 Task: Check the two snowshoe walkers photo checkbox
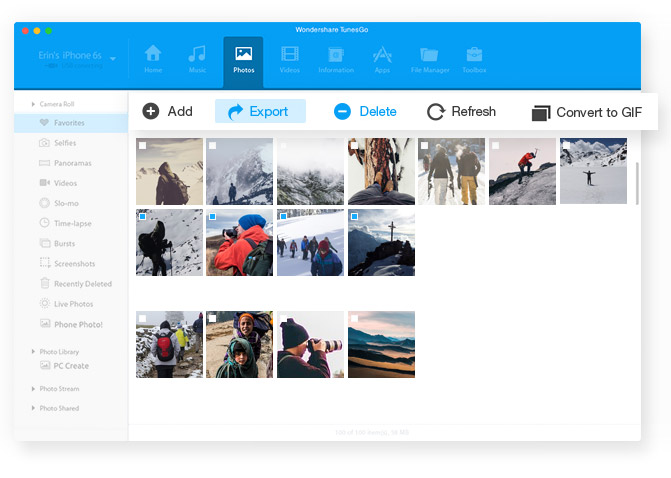[425, 146]
